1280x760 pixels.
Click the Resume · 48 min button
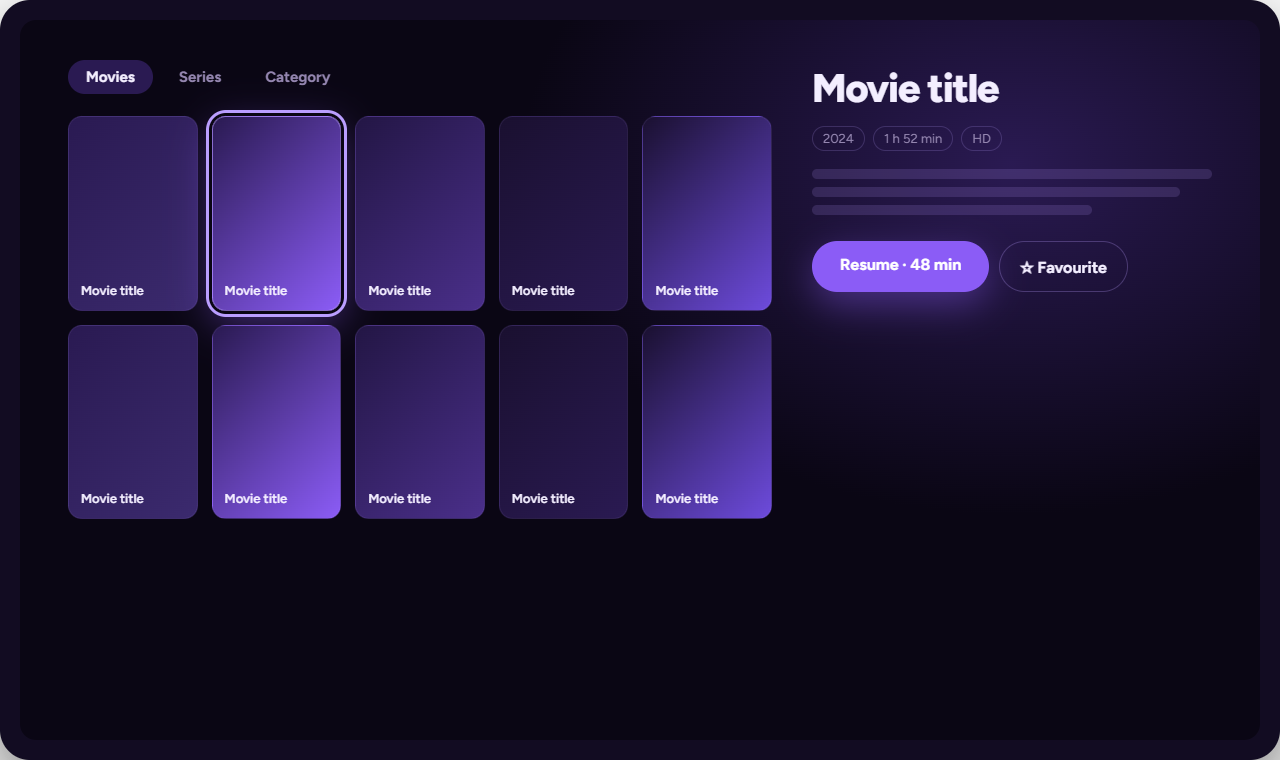point(900,266)
